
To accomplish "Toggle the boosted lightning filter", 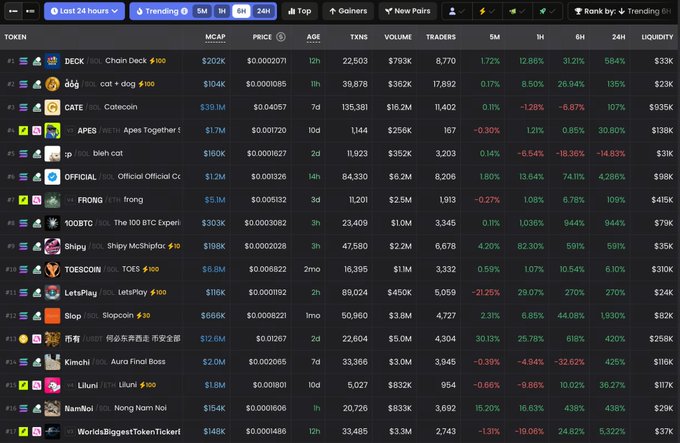I will [487, 12].
